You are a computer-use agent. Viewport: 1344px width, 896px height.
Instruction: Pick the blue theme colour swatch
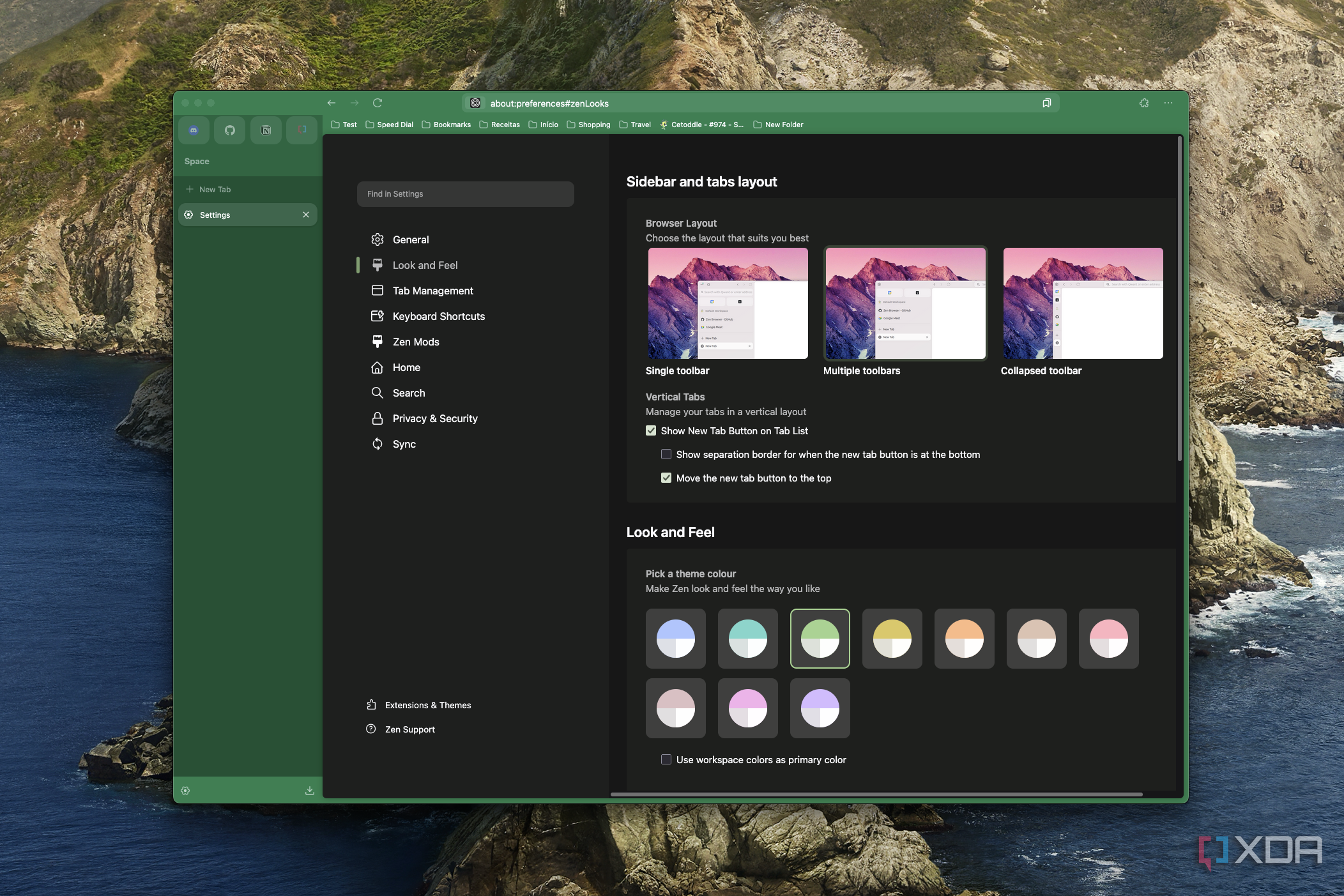[x=676, y=639]
